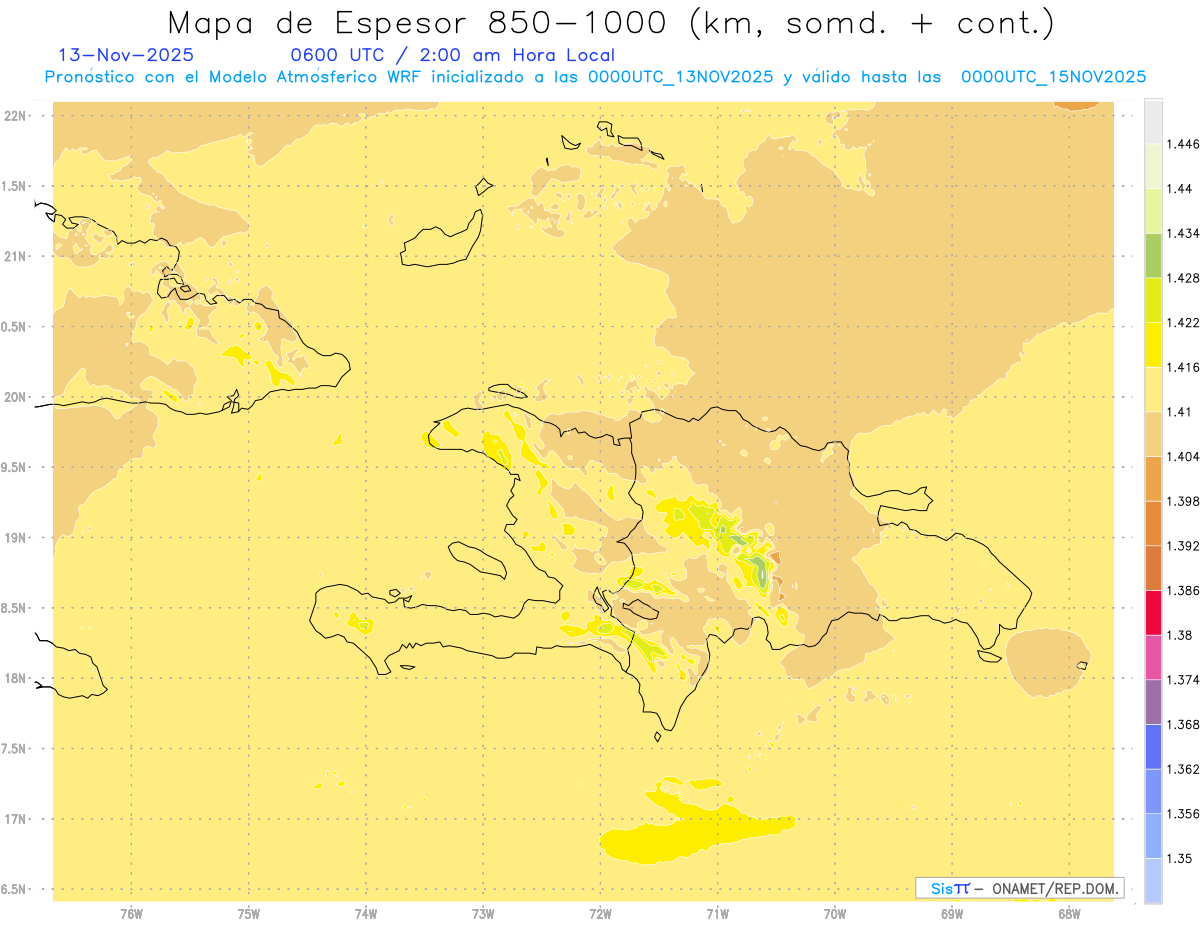Image resolution: width=1200 pixels, height=927 pixels.
Task: Click the legend value '1.422'
Action: point(1181,322)
